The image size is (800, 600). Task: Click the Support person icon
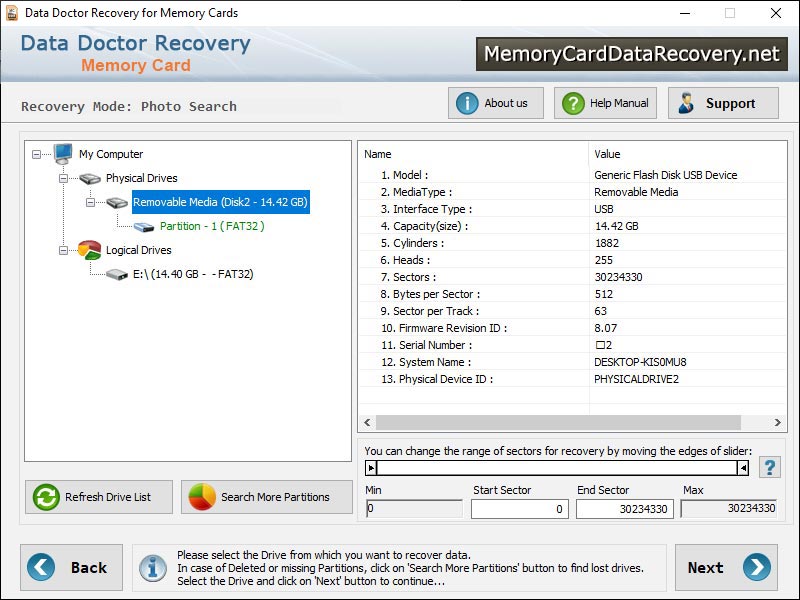click(688, 102)
